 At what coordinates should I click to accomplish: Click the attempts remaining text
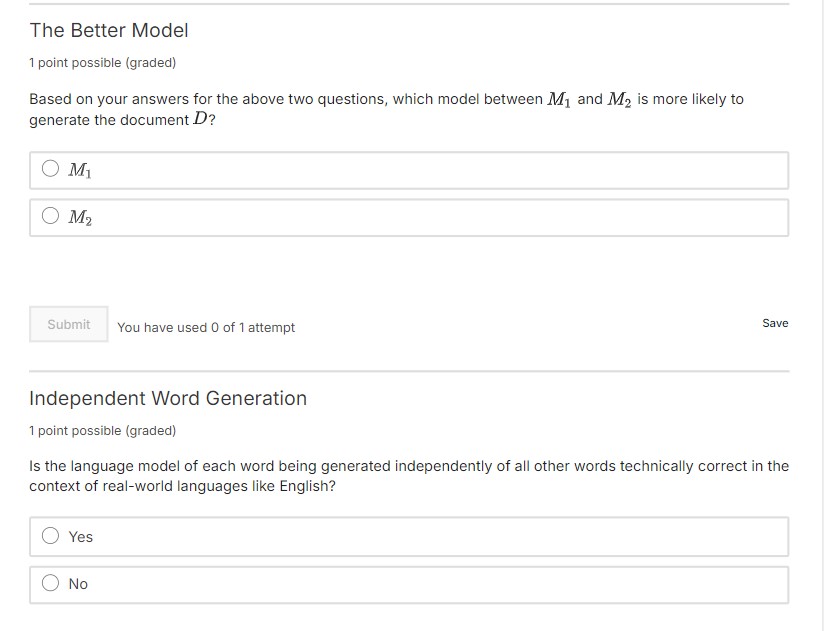point(206,327)
